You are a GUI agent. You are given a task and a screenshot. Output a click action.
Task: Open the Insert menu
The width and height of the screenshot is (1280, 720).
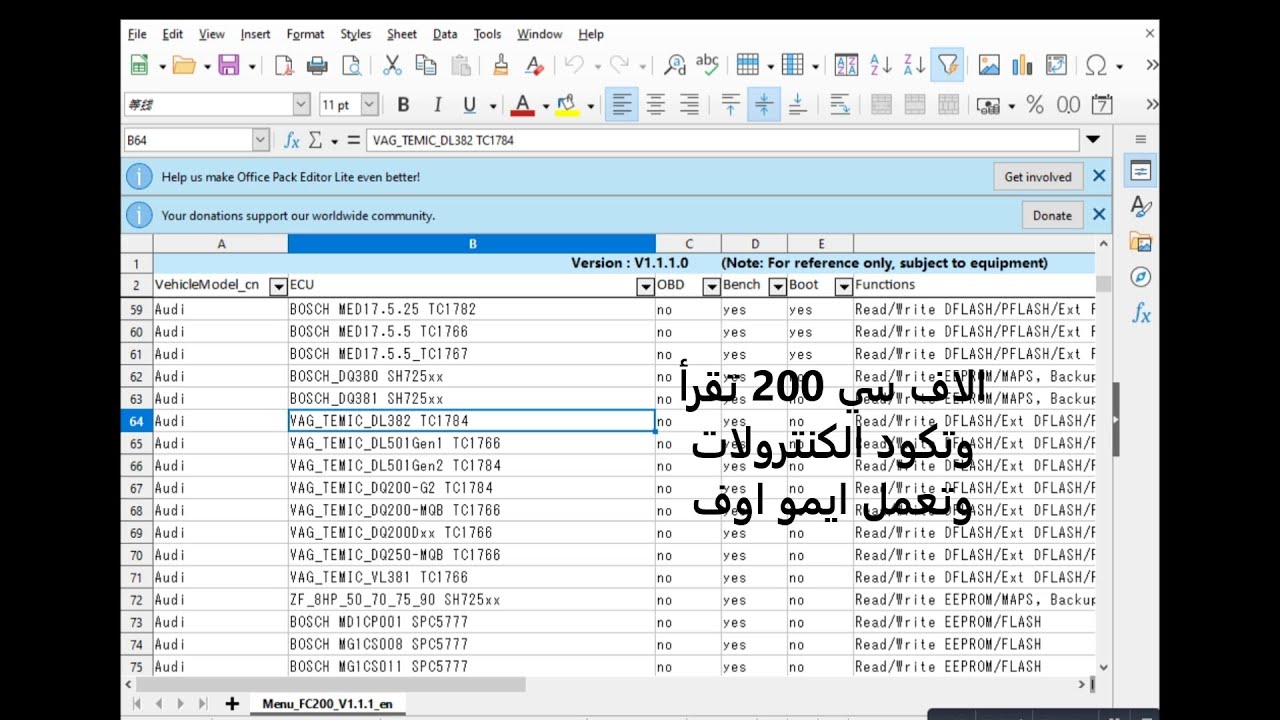[x=255, y=34]
